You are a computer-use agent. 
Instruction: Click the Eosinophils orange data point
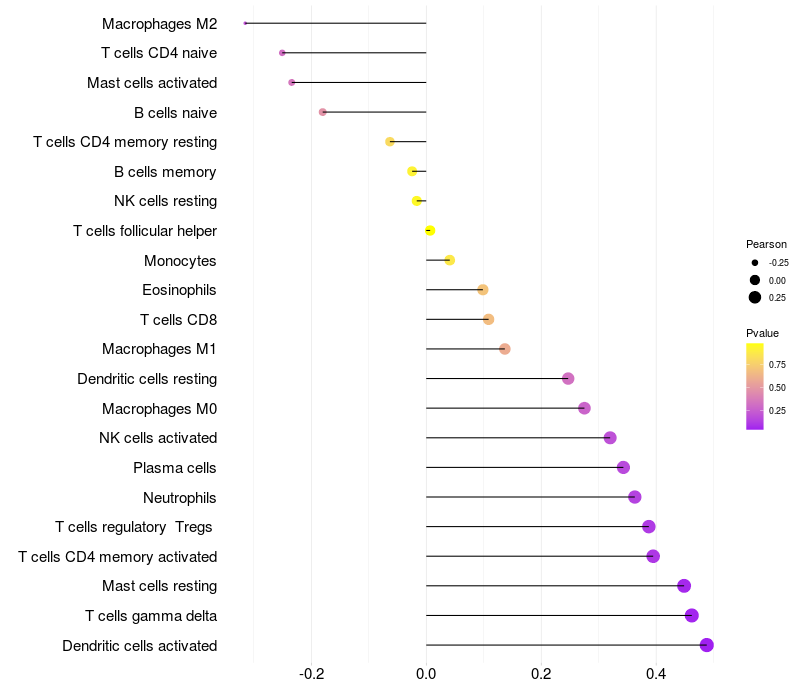coord(483,290)
